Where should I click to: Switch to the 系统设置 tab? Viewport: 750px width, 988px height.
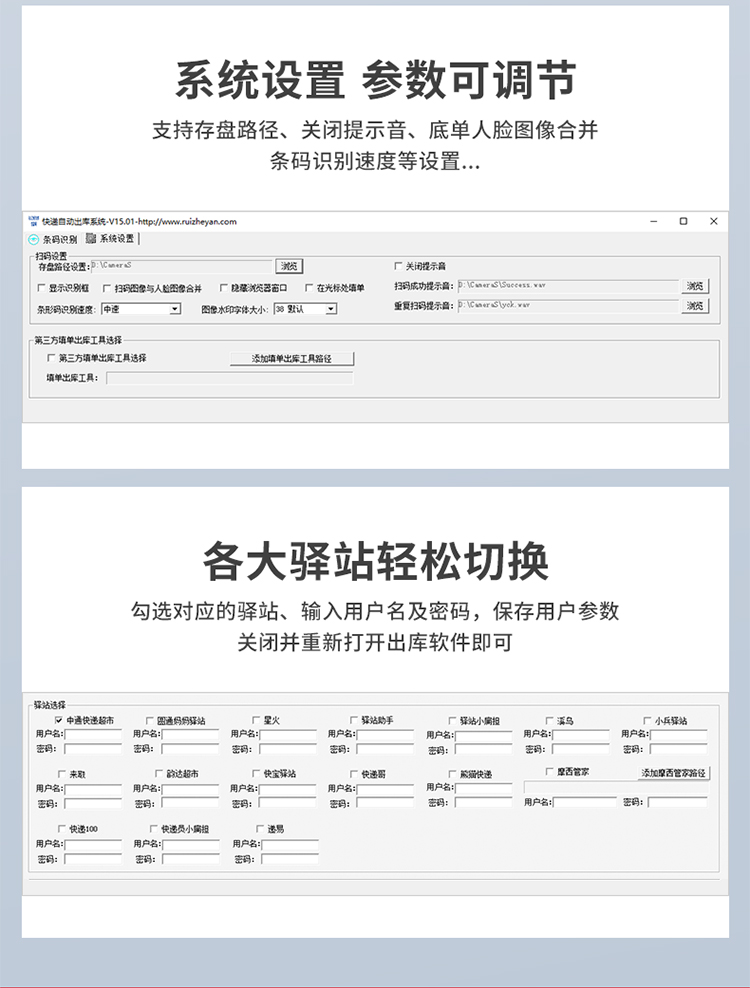tap(110, 239)
